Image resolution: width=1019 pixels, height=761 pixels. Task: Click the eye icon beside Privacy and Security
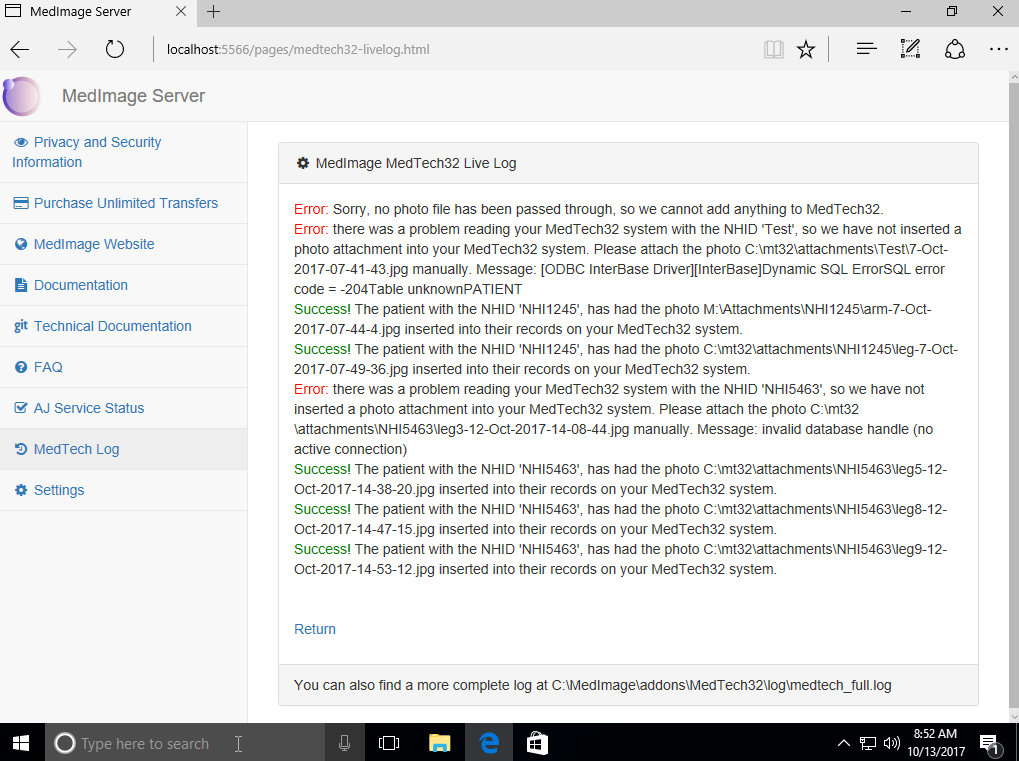point(21,142)
